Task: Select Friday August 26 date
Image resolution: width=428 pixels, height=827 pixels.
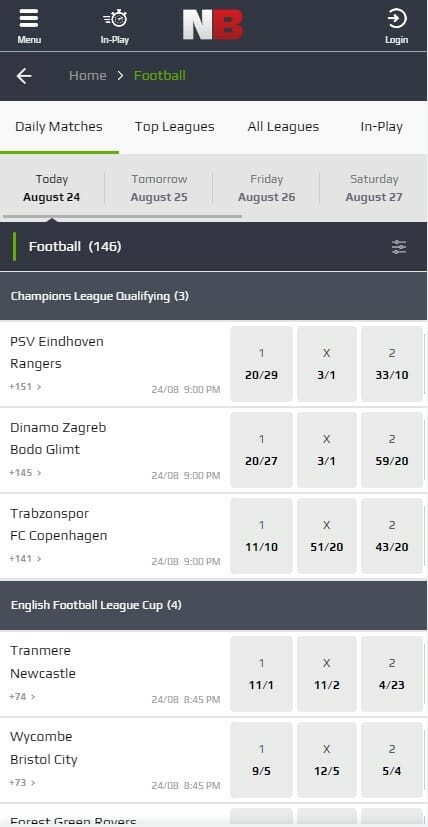Action: pyautogui.click(x=266, y=188)
